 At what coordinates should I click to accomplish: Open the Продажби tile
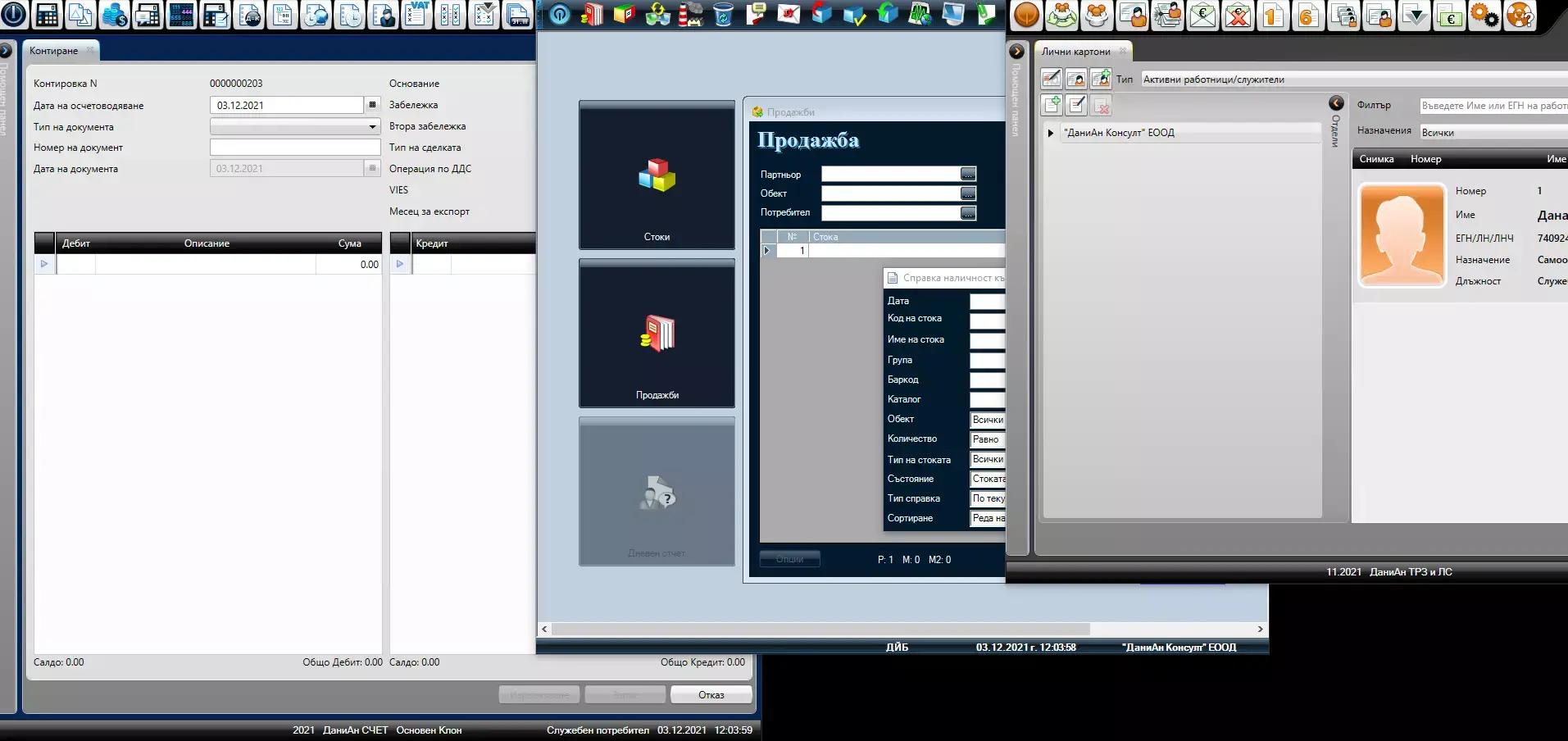(x=657, y=333)
